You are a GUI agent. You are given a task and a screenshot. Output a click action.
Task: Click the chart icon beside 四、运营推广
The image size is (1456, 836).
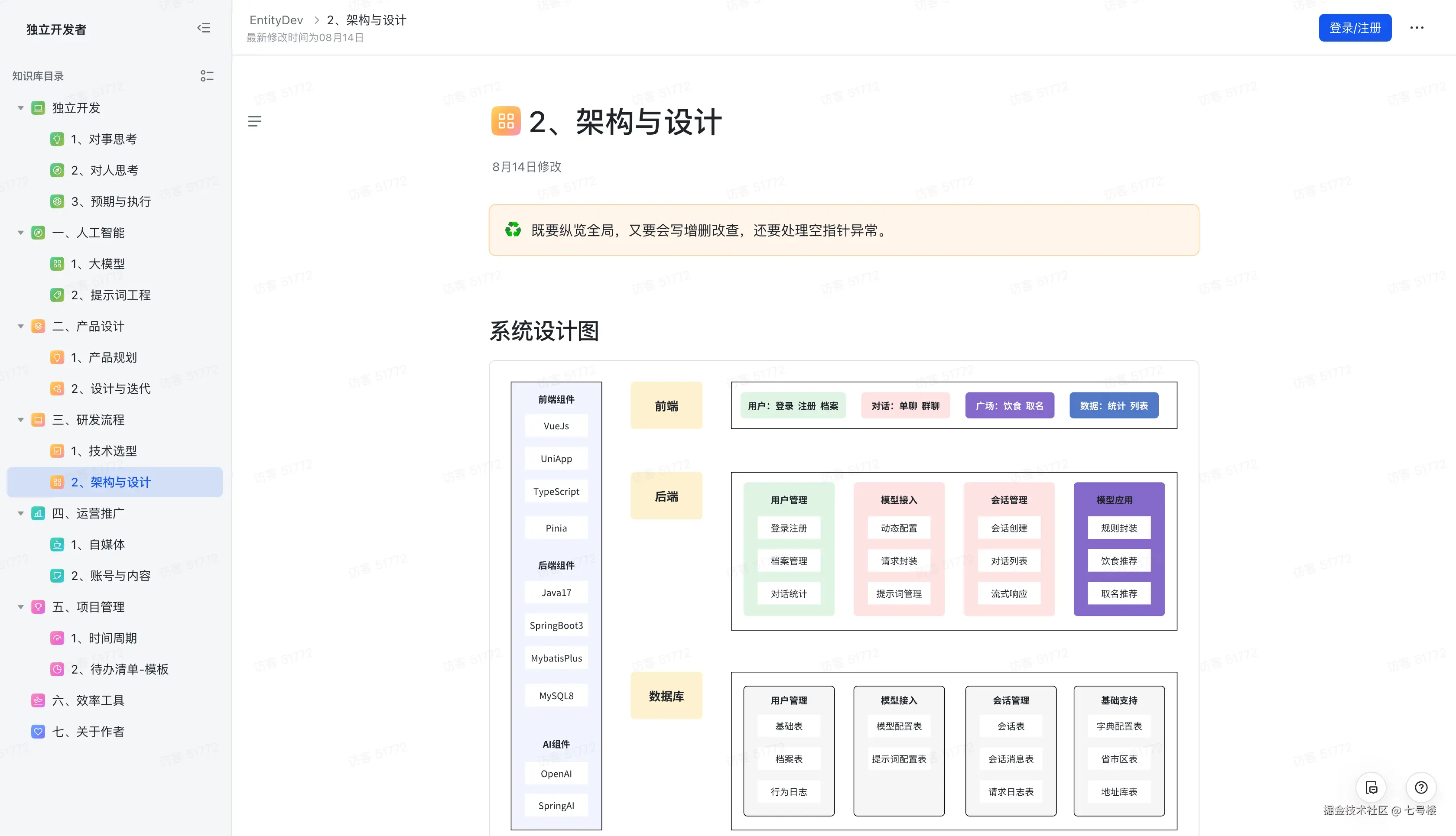pyautogui.click(x=37, y=513)
